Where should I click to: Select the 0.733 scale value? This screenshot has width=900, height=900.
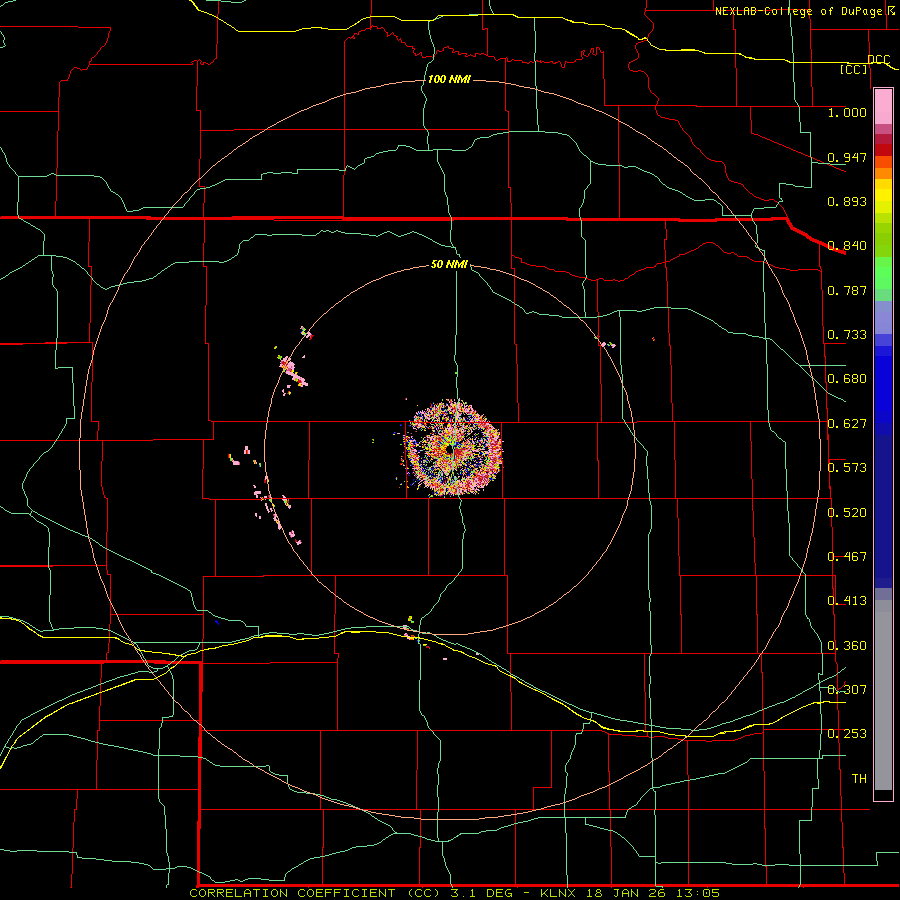click(847, 335)
